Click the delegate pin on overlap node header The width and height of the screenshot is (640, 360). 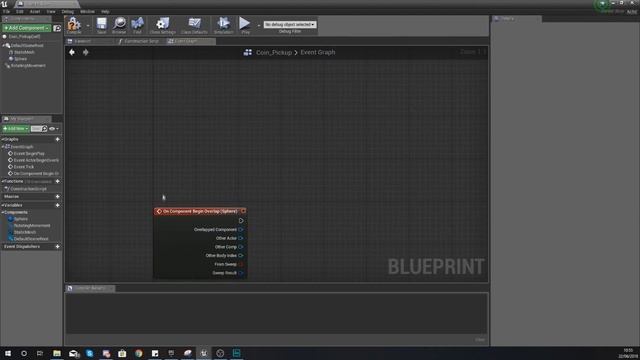(x=243, y=211)
